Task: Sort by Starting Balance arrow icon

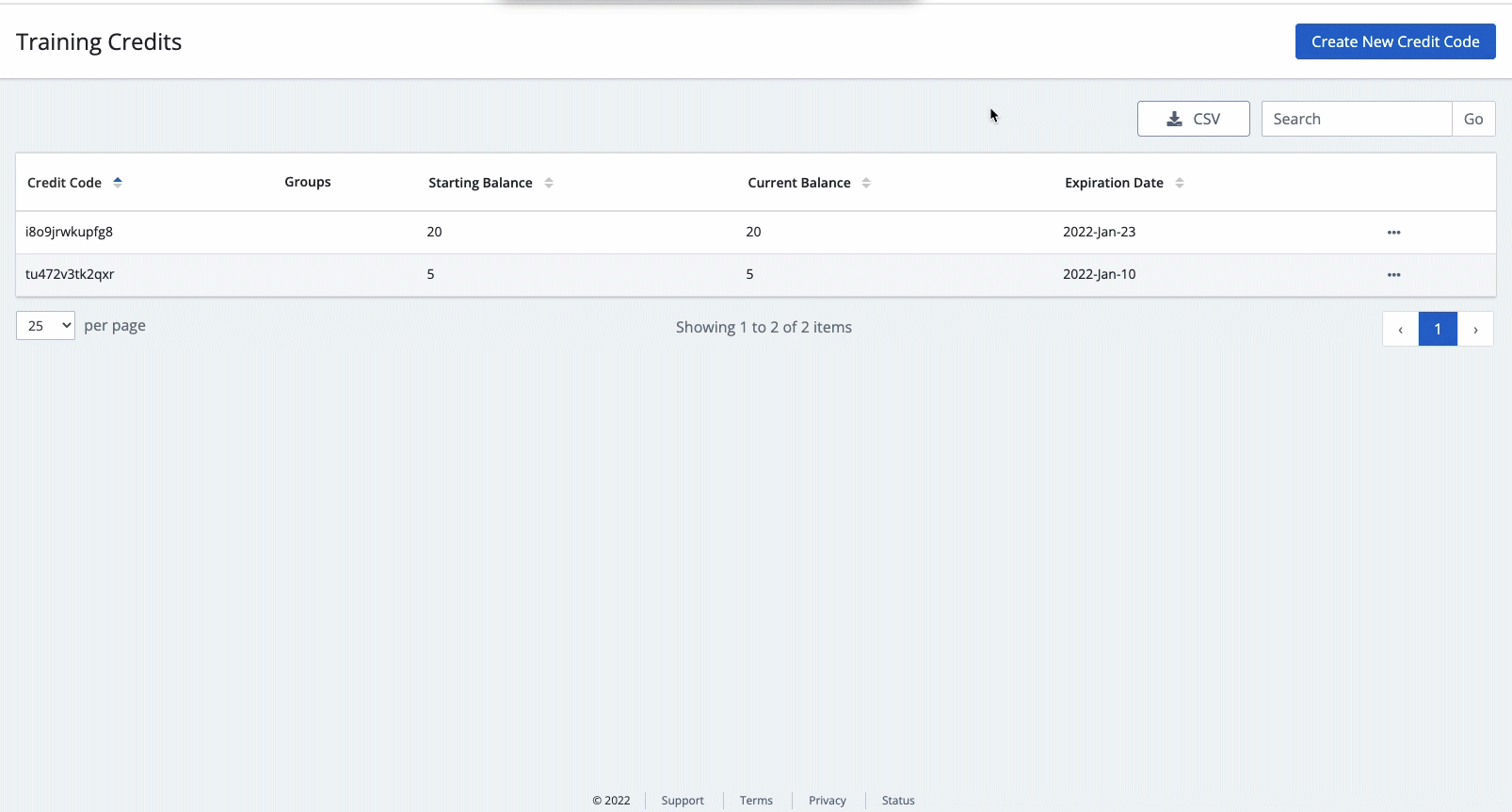Action: [549, 183]
